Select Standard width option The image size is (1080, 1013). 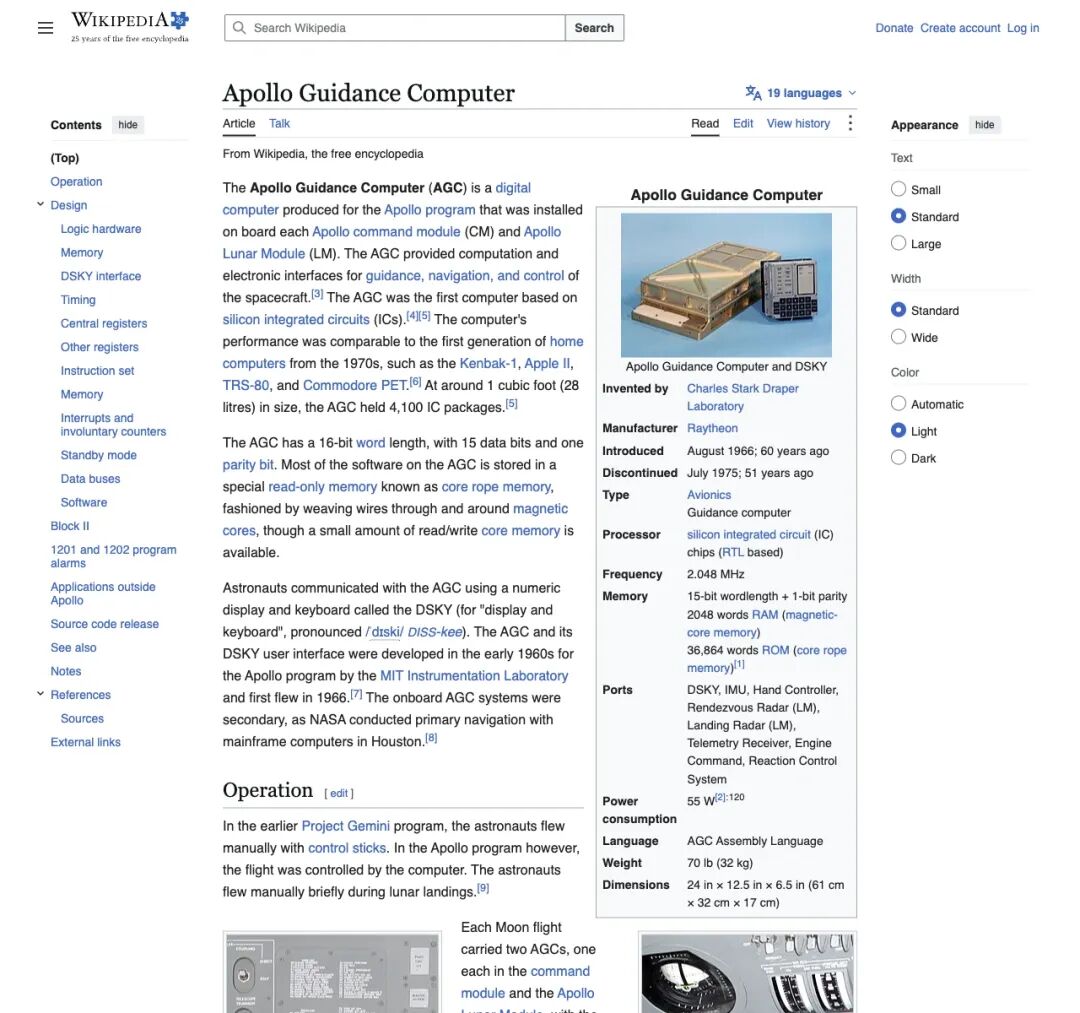[898, 310]
